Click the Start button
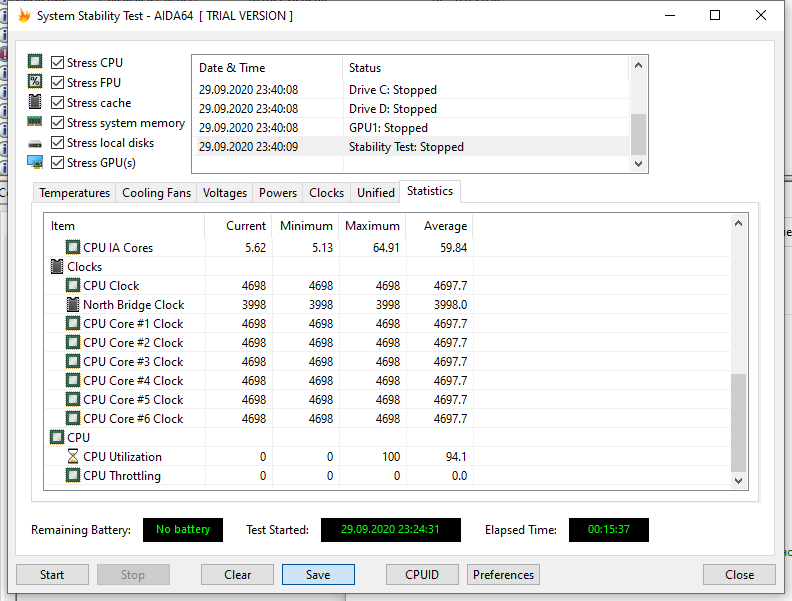Viewport: 792px width, 601px height. [52, 575]
